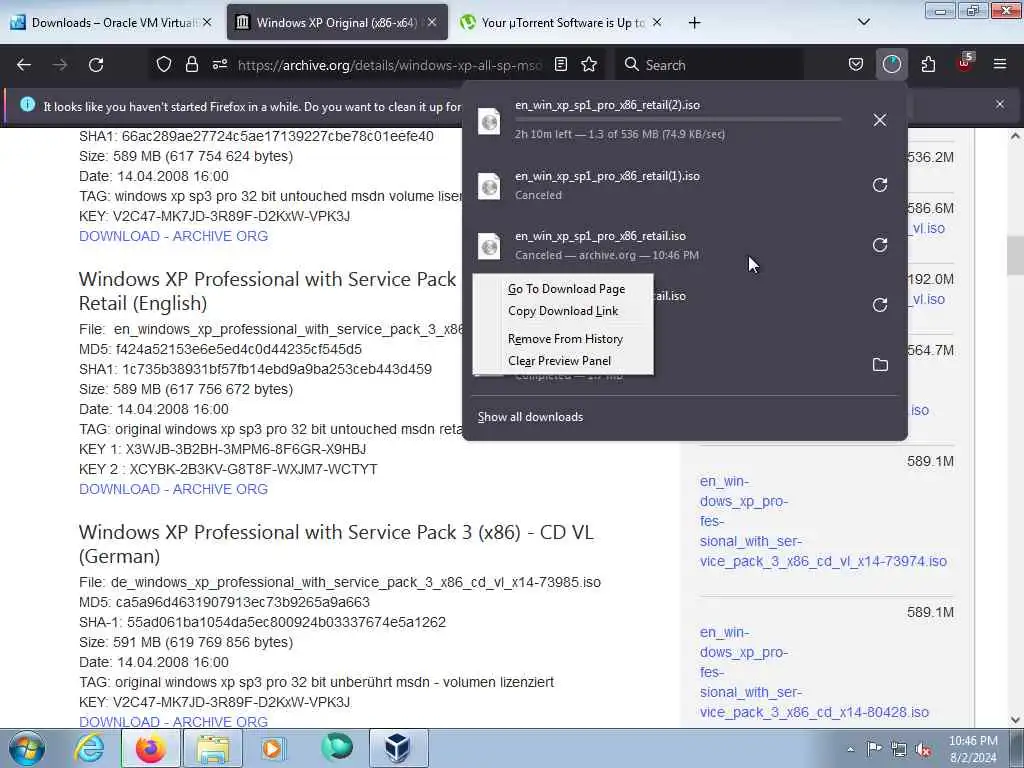Dismiss the Firefox cleanup notification bar

coord(1000,104)
